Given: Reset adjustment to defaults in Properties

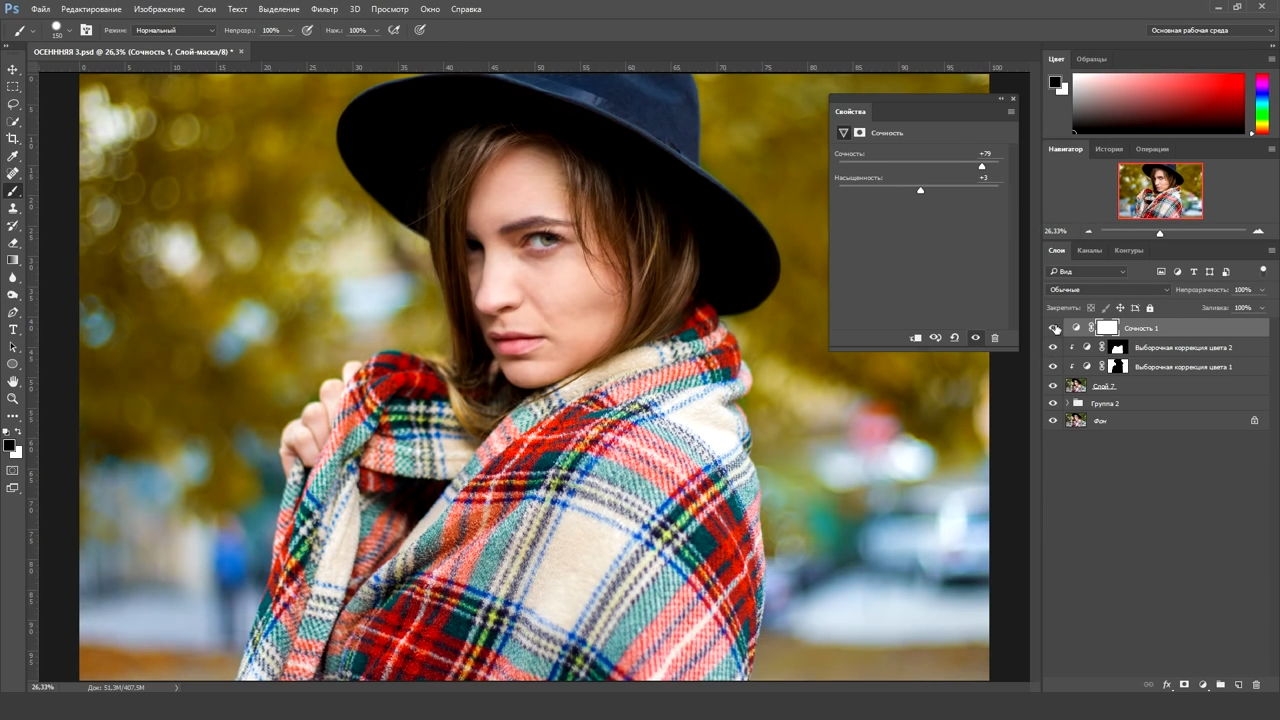Looking at the screenshot, I should tap(954, 338).
